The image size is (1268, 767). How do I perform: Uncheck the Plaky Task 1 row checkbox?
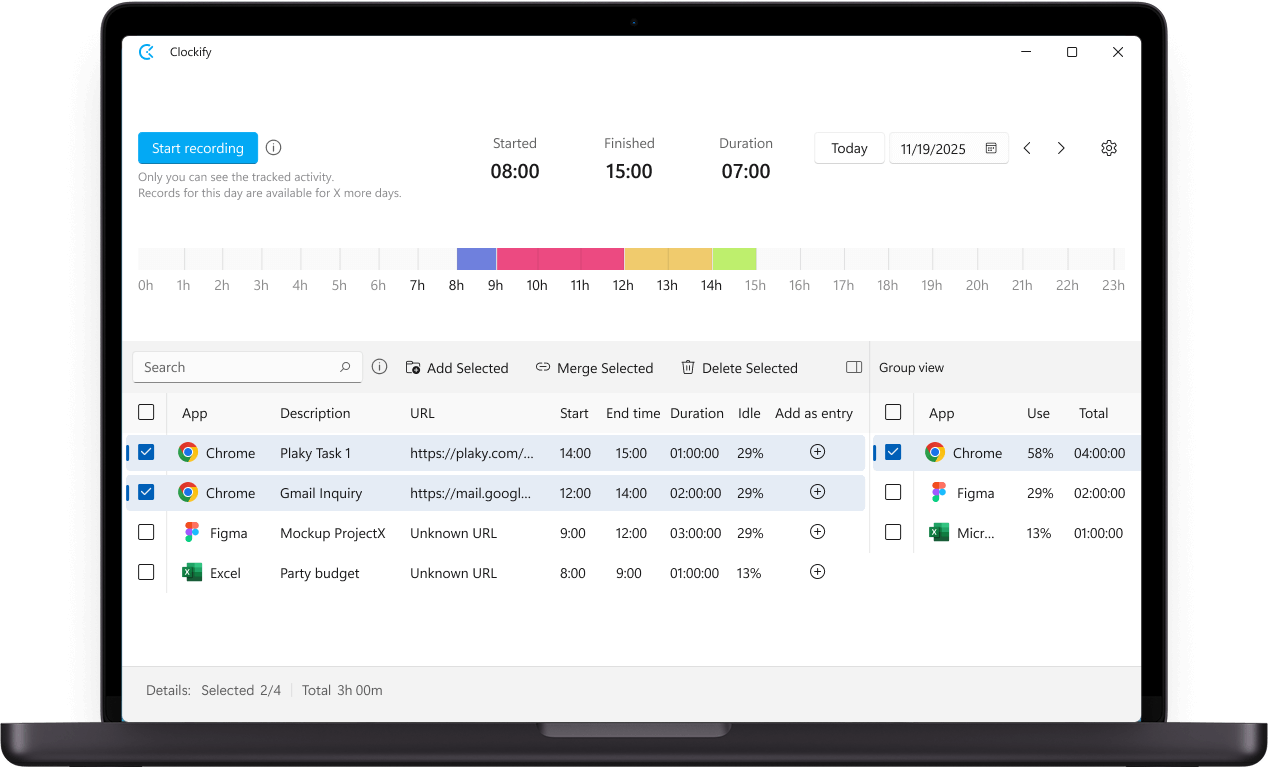(x=146, y=452)
